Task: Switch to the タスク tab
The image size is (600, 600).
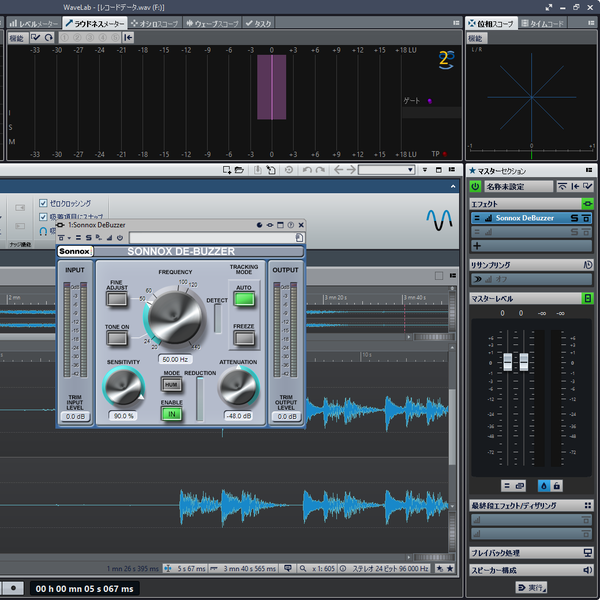Action: click(258, 24)
